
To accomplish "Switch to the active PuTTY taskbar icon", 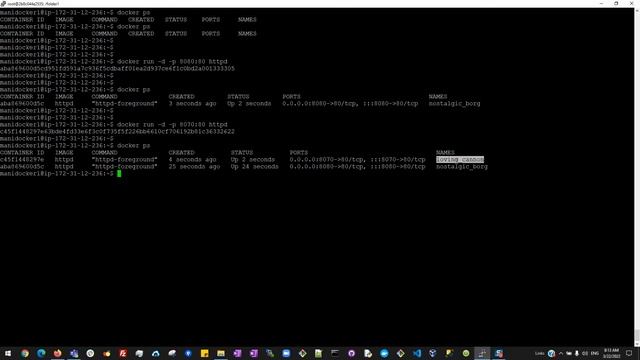I will click(482, 353).
